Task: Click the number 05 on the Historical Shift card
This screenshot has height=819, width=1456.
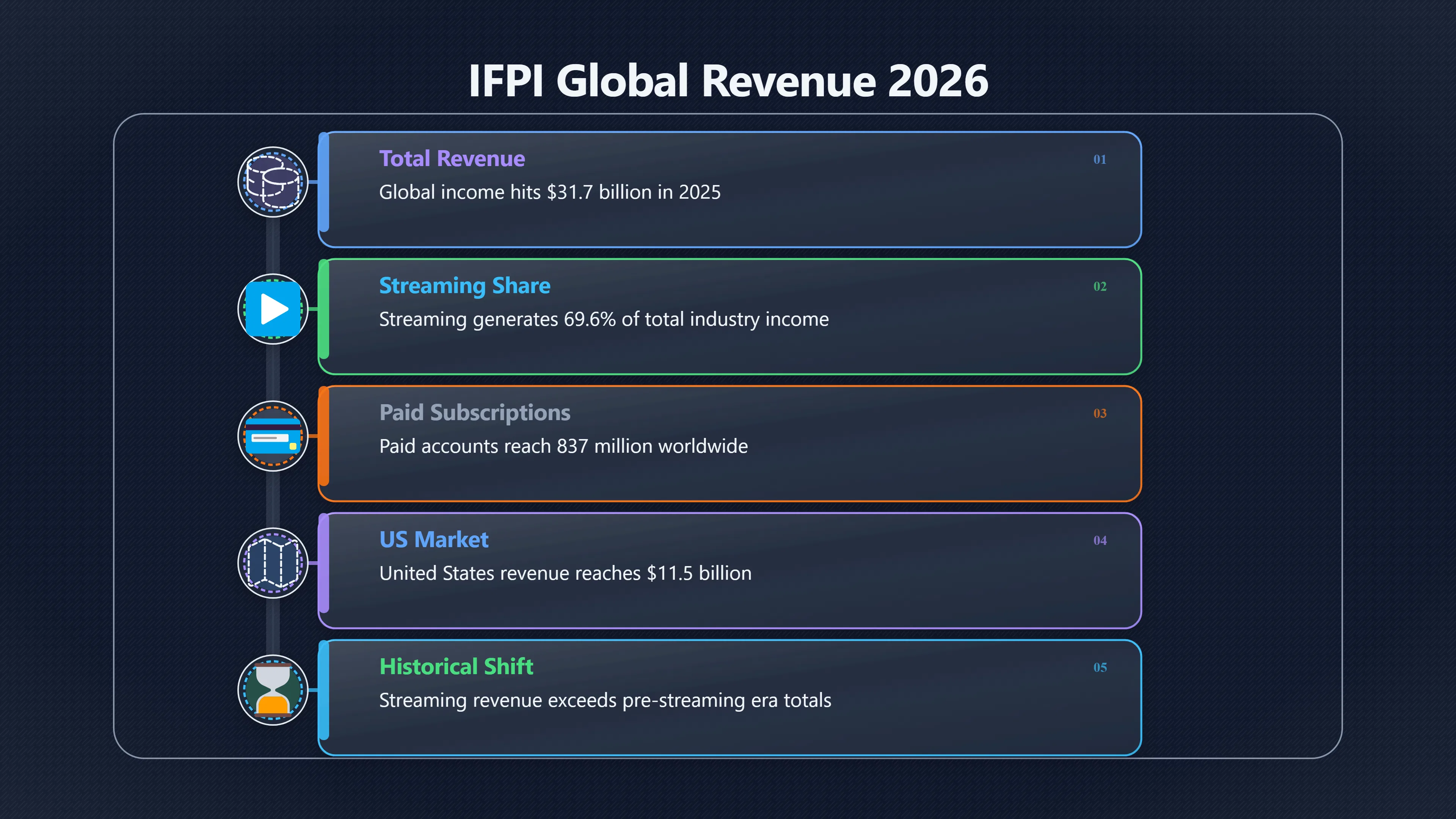Action: pos(1100,667)
